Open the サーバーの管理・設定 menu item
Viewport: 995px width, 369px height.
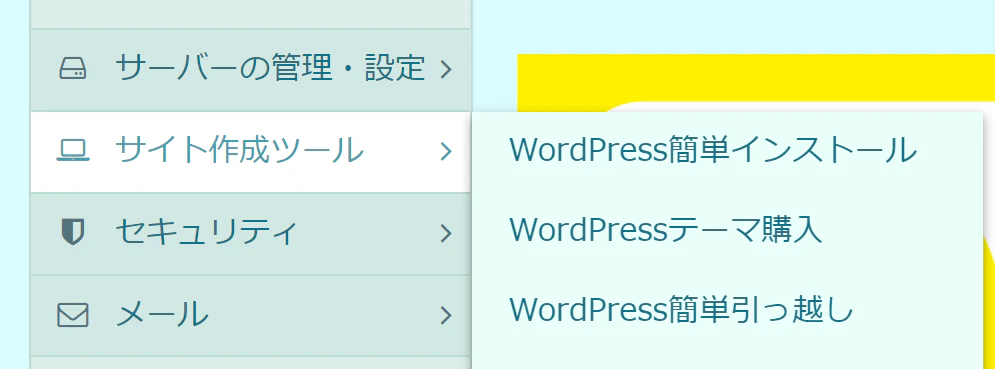click(251, 70)
